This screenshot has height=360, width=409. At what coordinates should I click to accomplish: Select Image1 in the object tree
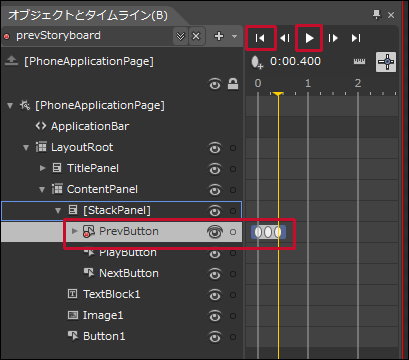(103, 315)
